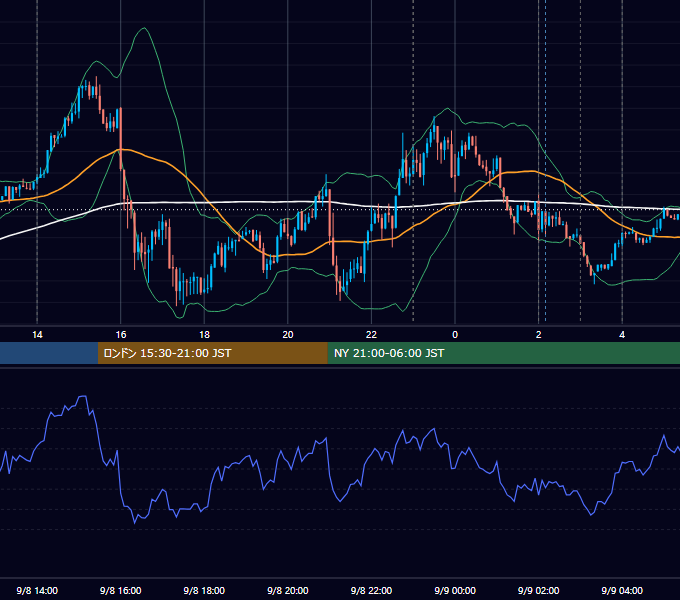This screenshot has height=600, width=680.
Task: Click the 9/9 04:00 date label
Action: 622,590
